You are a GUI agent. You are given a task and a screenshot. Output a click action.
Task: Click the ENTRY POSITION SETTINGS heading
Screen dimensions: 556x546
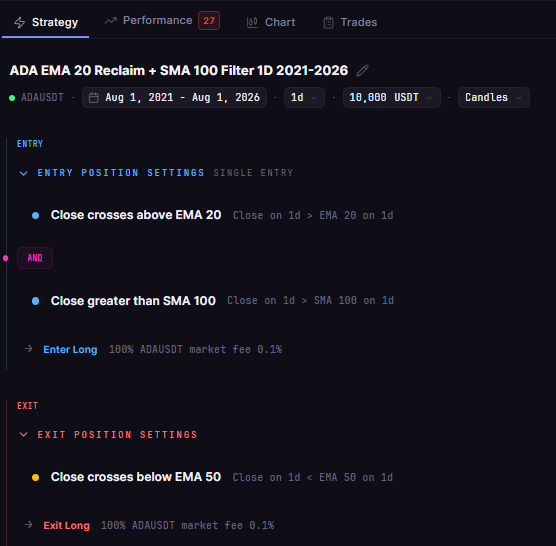point(121,173)
